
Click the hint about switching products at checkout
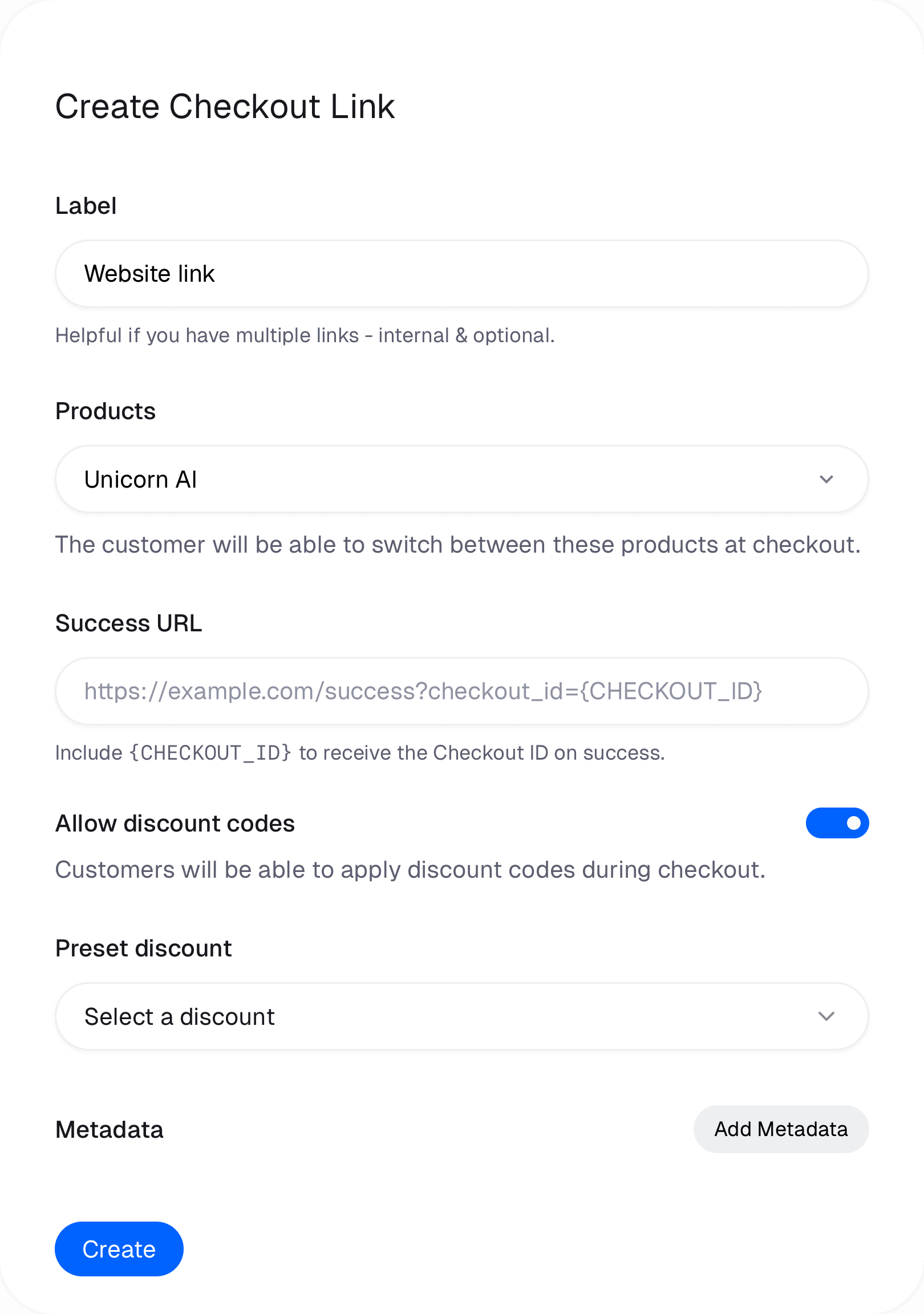[458, 544]
